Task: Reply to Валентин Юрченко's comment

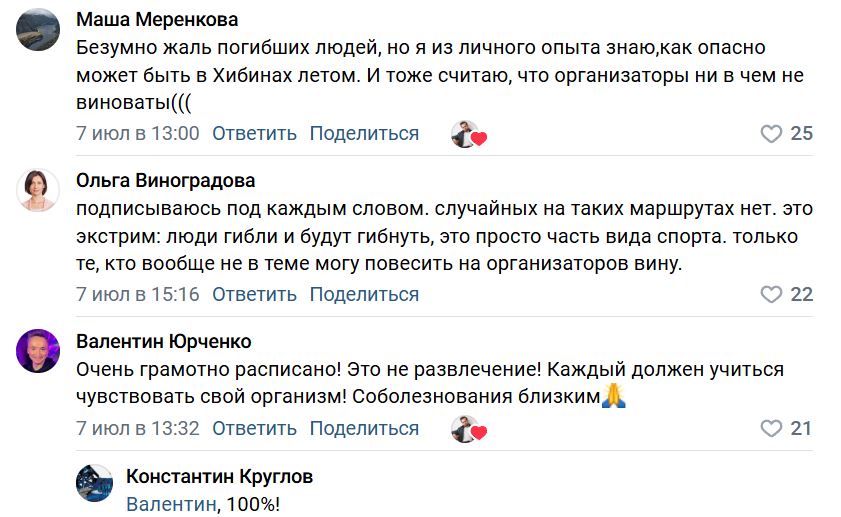Action: click(x=254, y=429)
